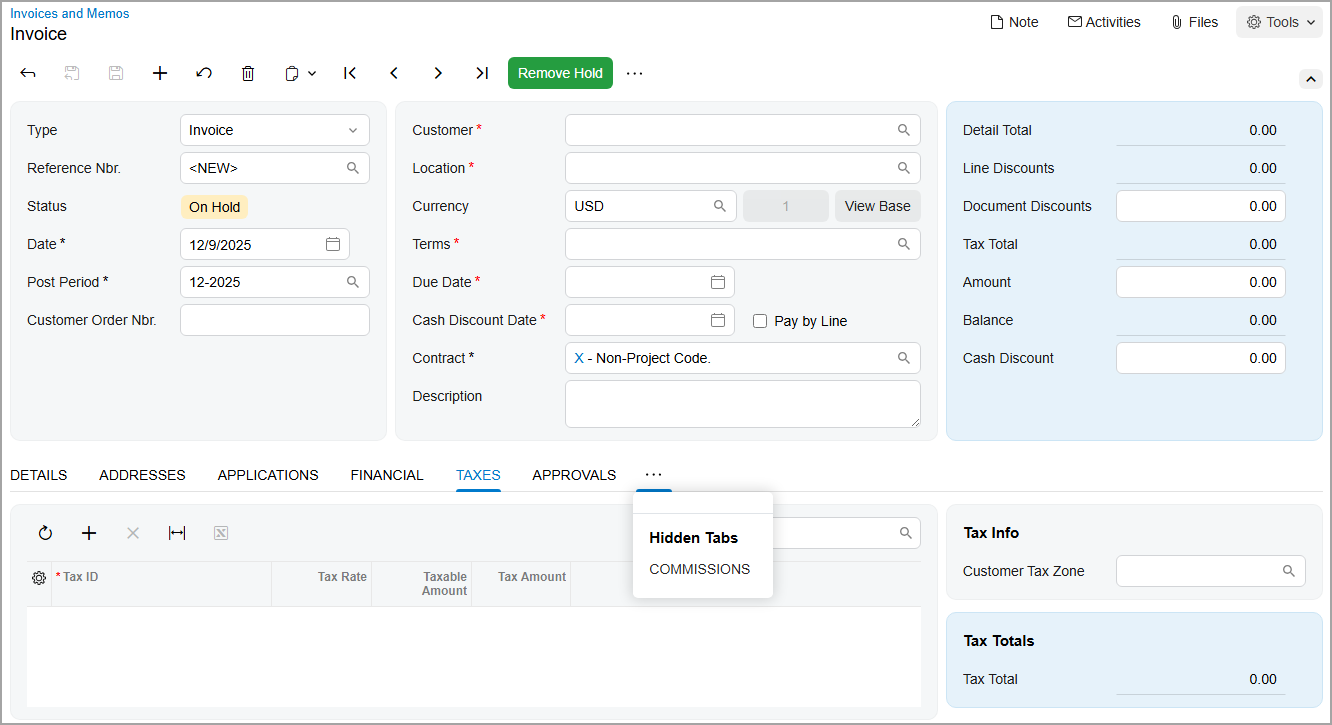The height and width of the screenshot is (725, 1332).
Task: Click the Save disk icon
Action: coord(116,73)
